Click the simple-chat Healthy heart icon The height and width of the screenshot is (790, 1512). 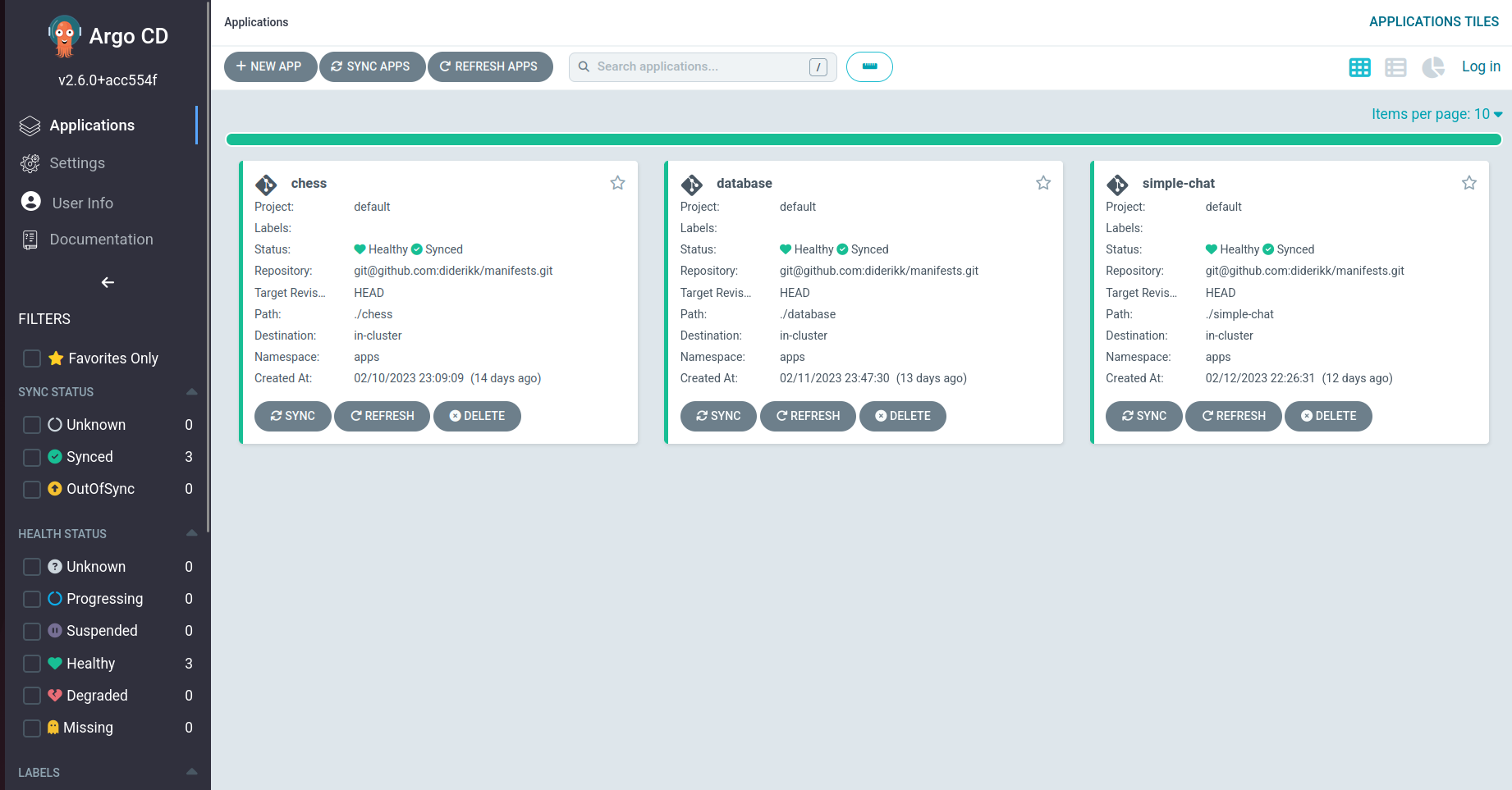1211,249
